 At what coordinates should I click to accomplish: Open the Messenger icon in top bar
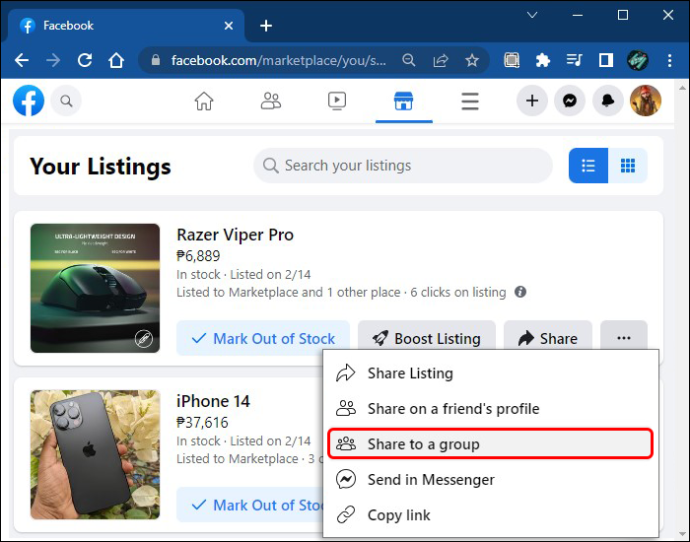570,101
